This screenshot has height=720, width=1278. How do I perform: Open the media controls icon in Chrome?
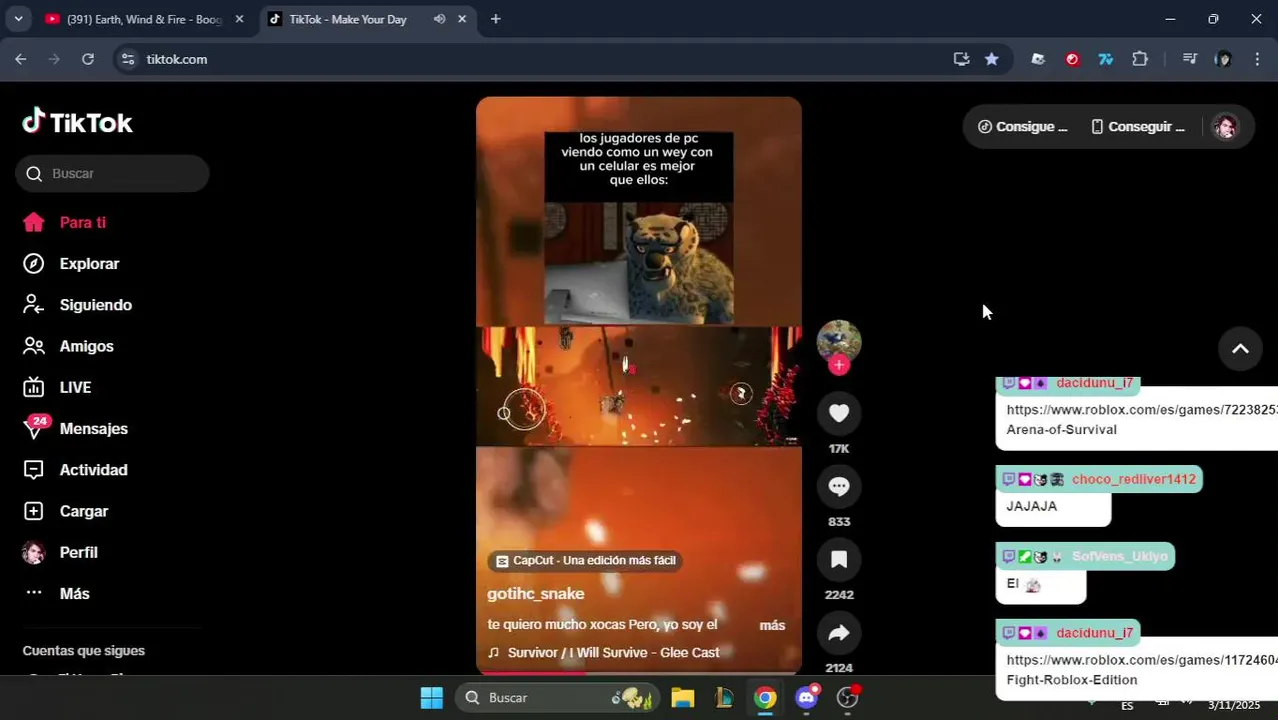[1189, 59]
